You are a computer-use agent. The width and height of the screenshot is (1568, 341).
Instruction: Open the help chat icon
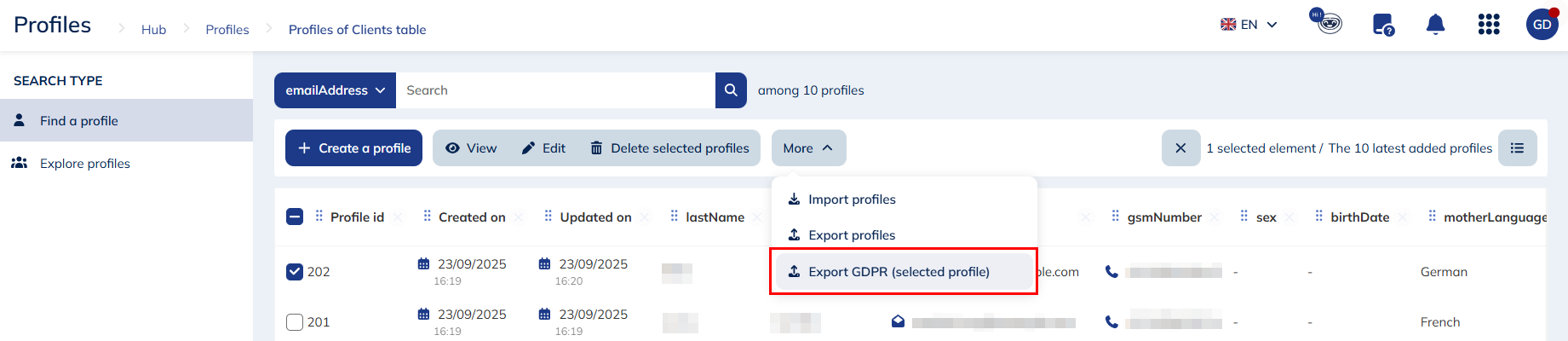tap(1383, 25)
